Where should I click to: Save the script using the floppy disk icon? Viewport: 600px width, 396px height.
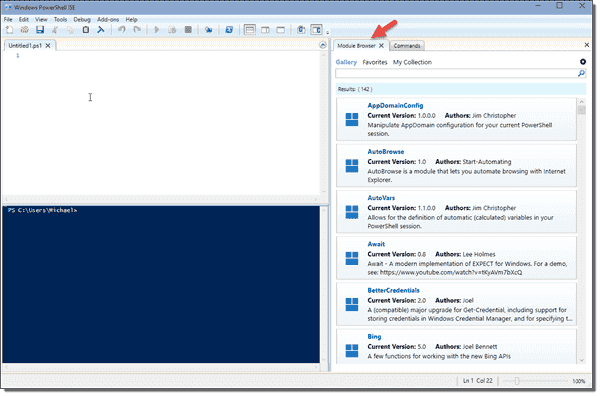40,30
